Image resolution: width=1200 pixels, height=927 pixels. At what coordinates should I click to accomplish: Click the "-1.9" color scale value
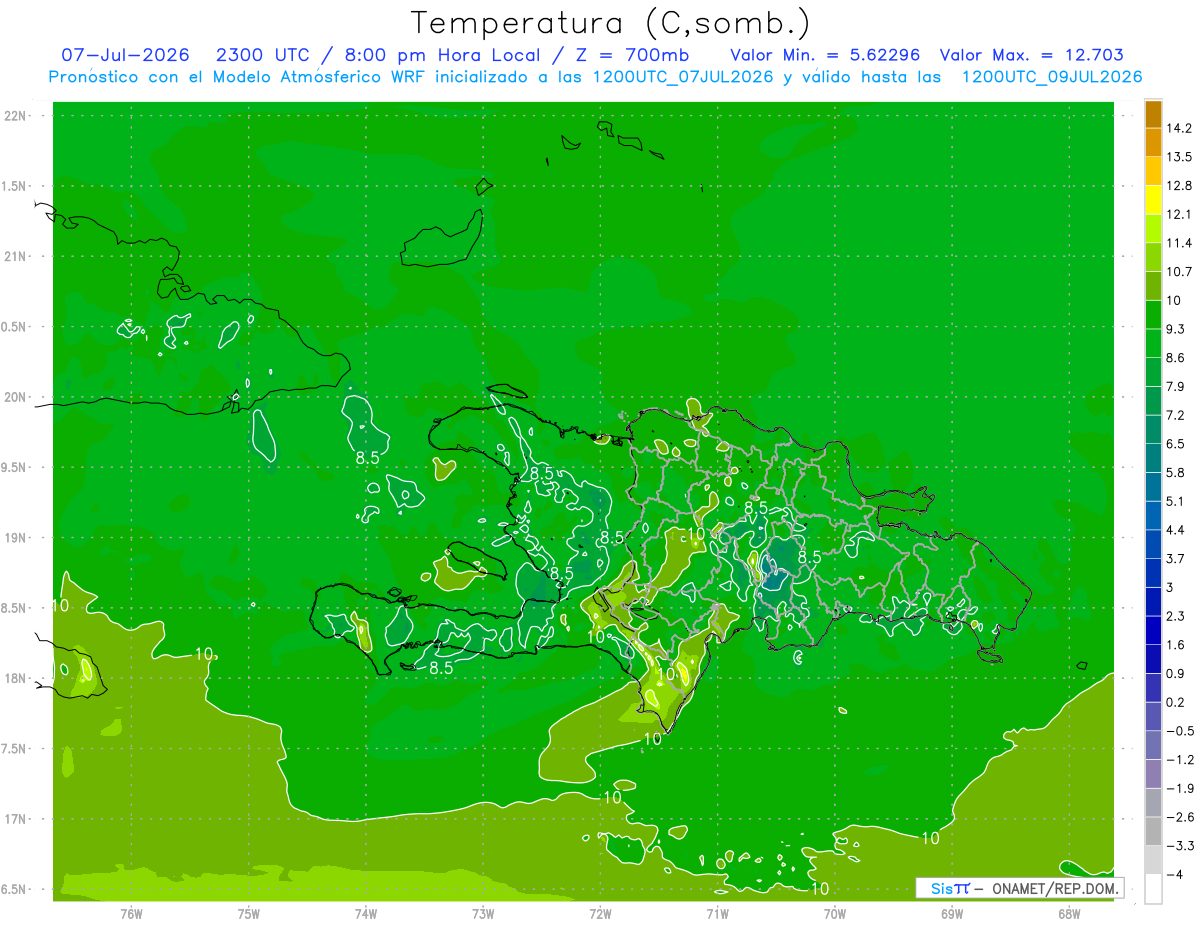pos(1180,788)
